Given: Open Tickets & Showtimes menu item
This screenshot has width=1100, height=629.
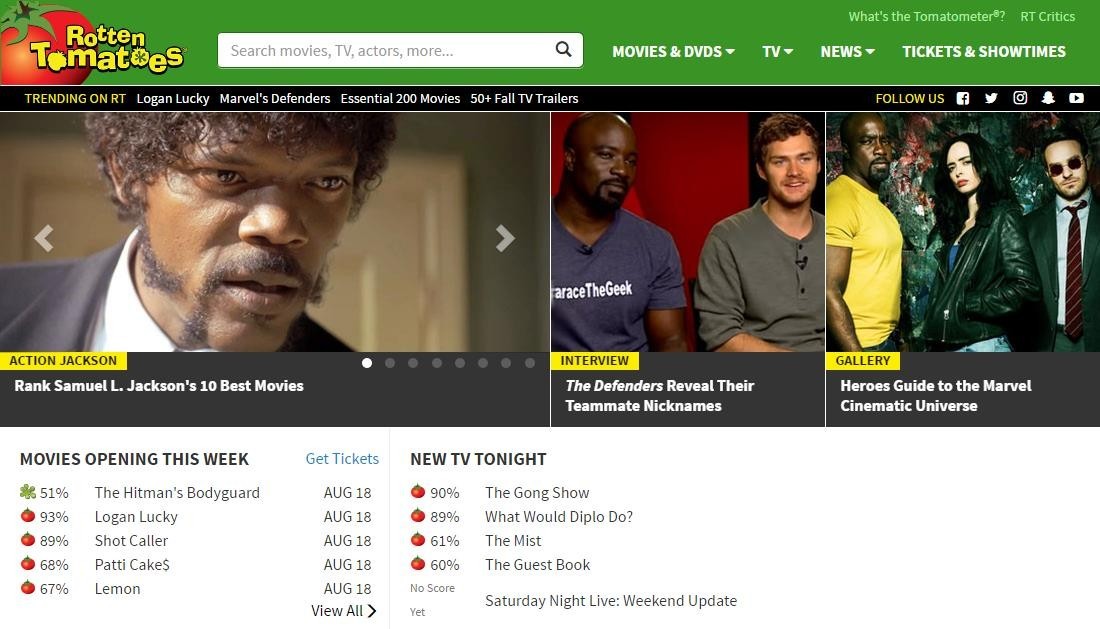Looking at the screenshot, I should coord(984,51).
